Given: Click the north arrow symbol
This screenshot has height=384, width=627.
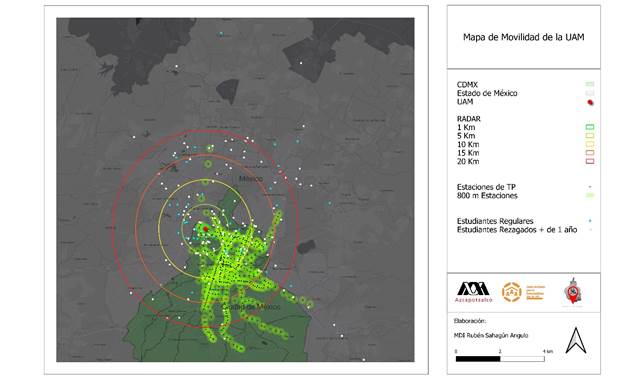Looking at the screenshot, I should coord(576,340).
